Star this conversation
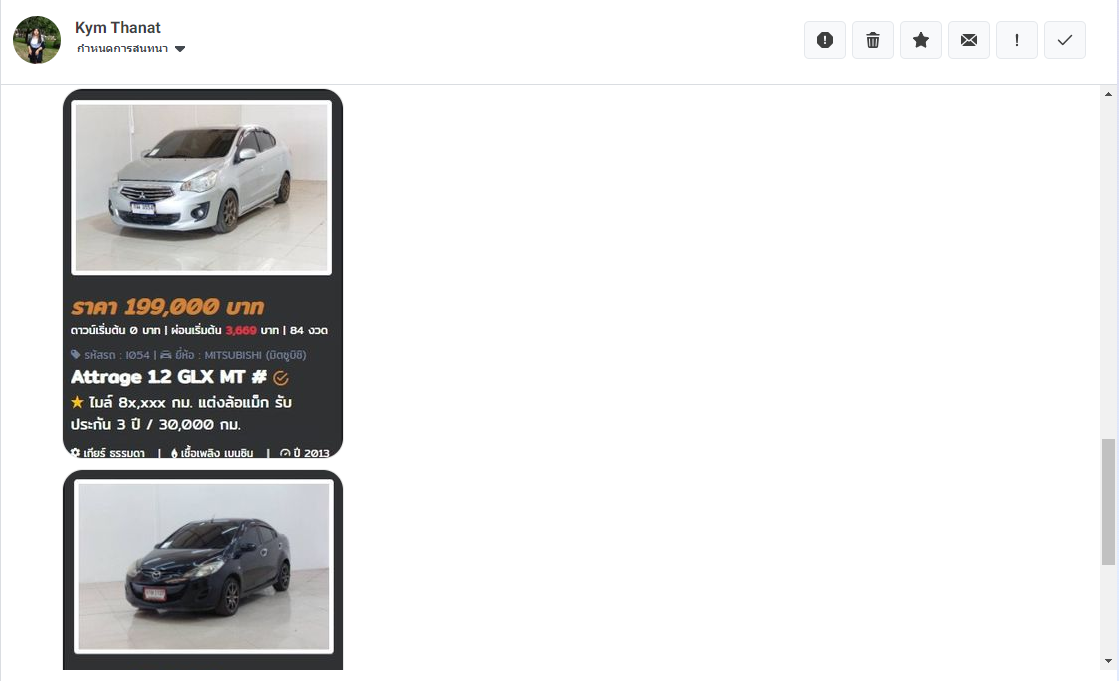1119x681 pixels. [921, 40]
